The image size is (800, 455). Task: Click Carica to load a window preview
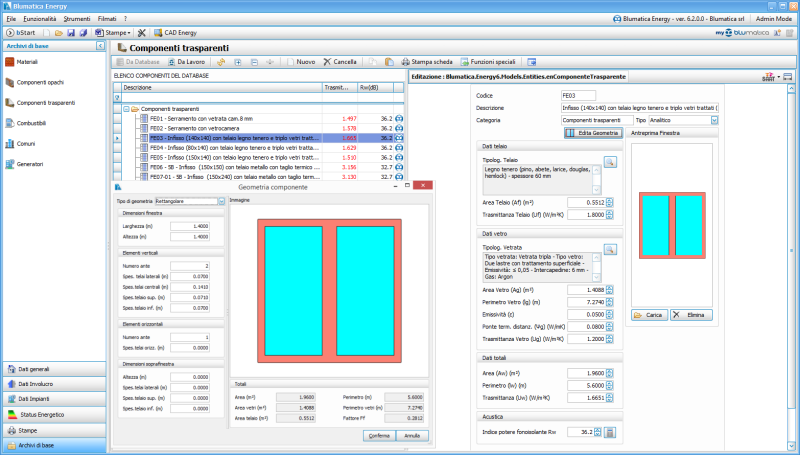[649, 315]
